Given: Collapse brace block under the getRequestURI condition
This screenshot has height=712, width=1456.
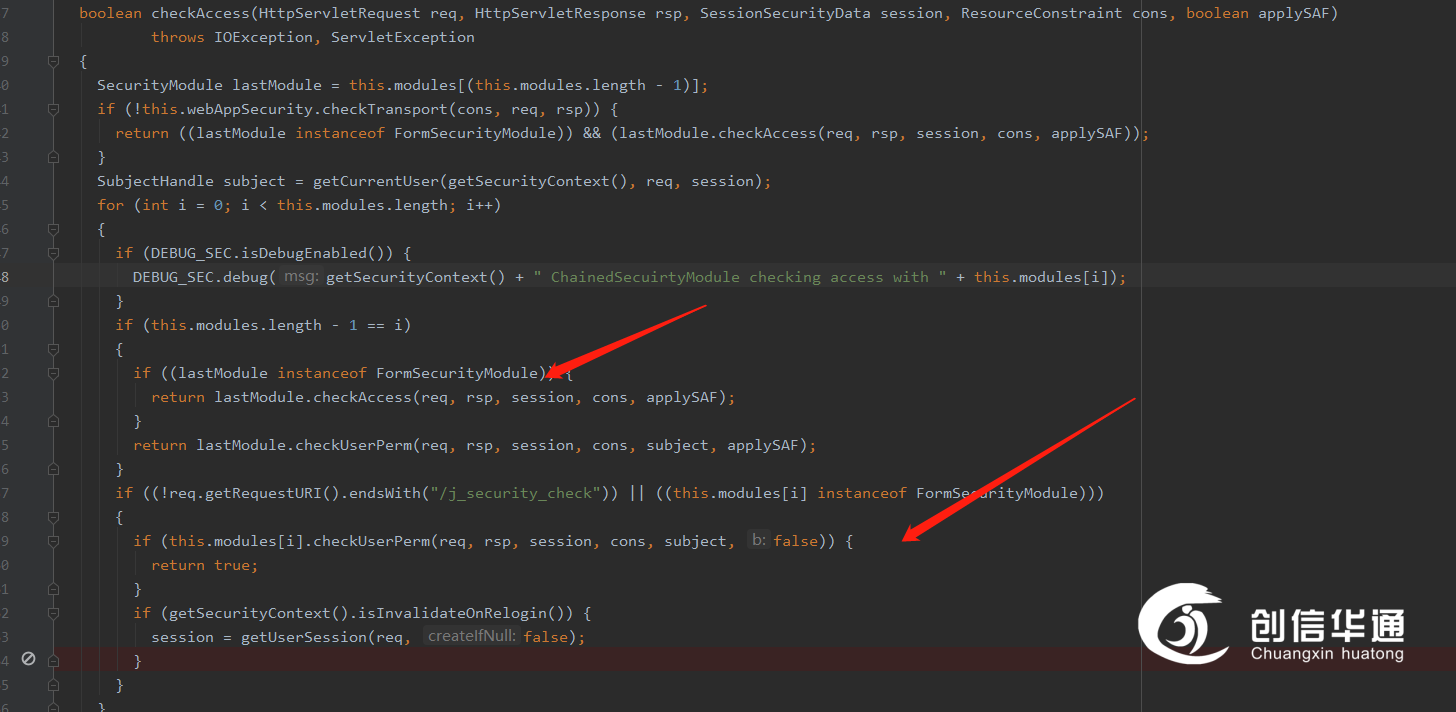Looking at the screenshot, I should click(54, 517).
